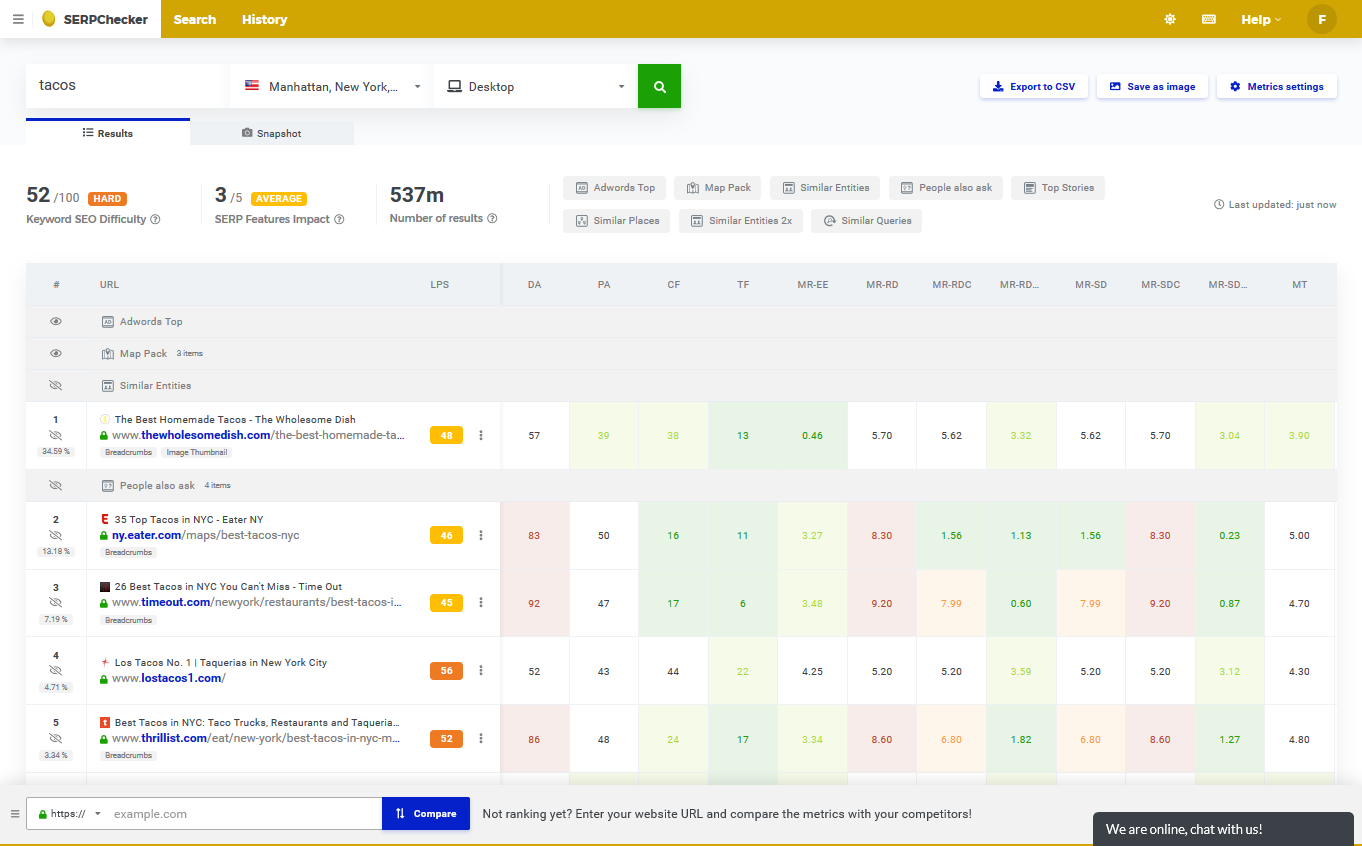Click Export to CSV button
This screenshot has width=1362, height=846.
coord(1034,86)
